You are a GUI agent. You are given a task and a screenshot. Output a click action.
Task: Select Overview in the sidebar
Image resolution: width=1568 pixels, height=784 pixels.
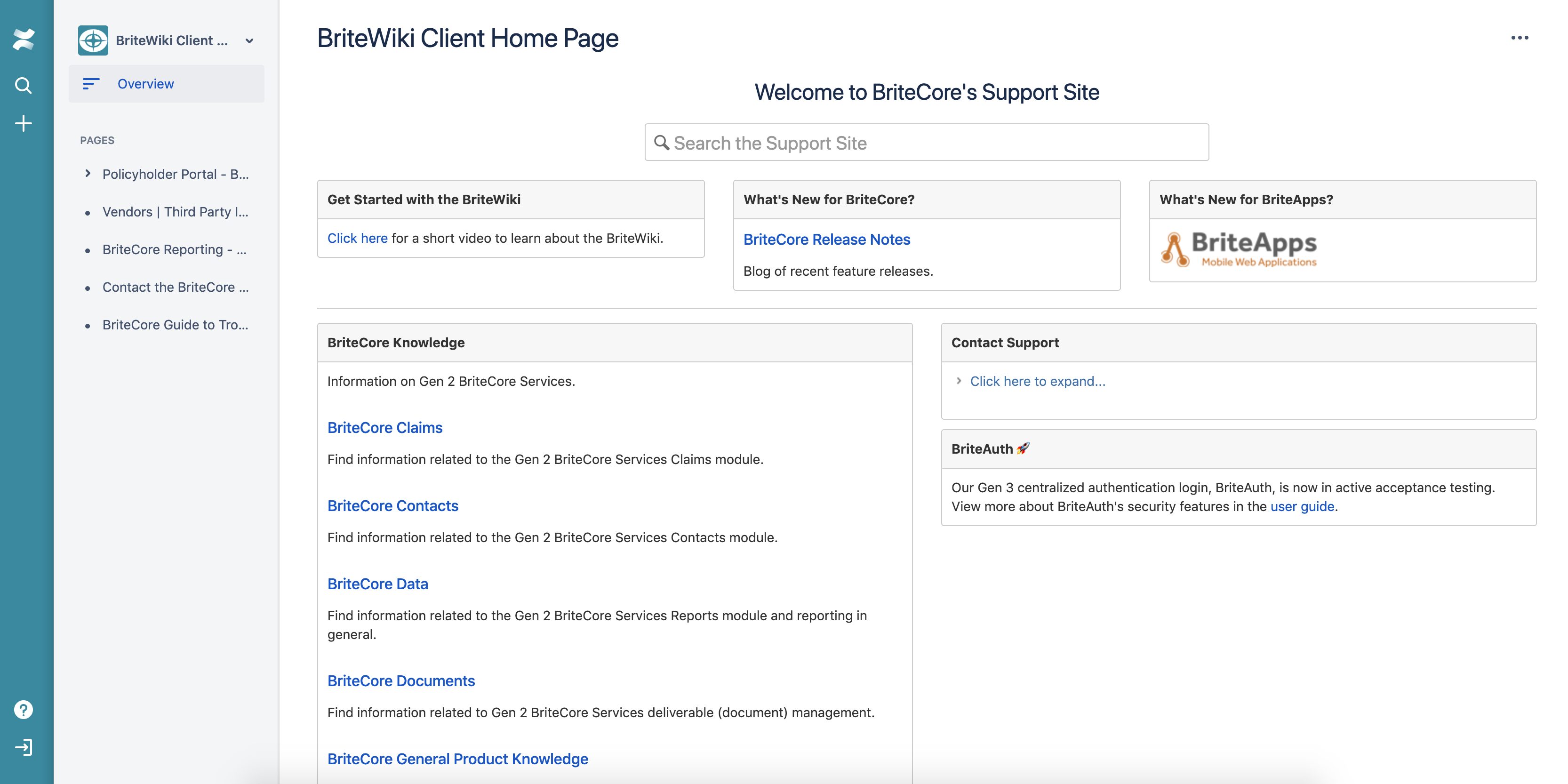(x=166, y=84)
